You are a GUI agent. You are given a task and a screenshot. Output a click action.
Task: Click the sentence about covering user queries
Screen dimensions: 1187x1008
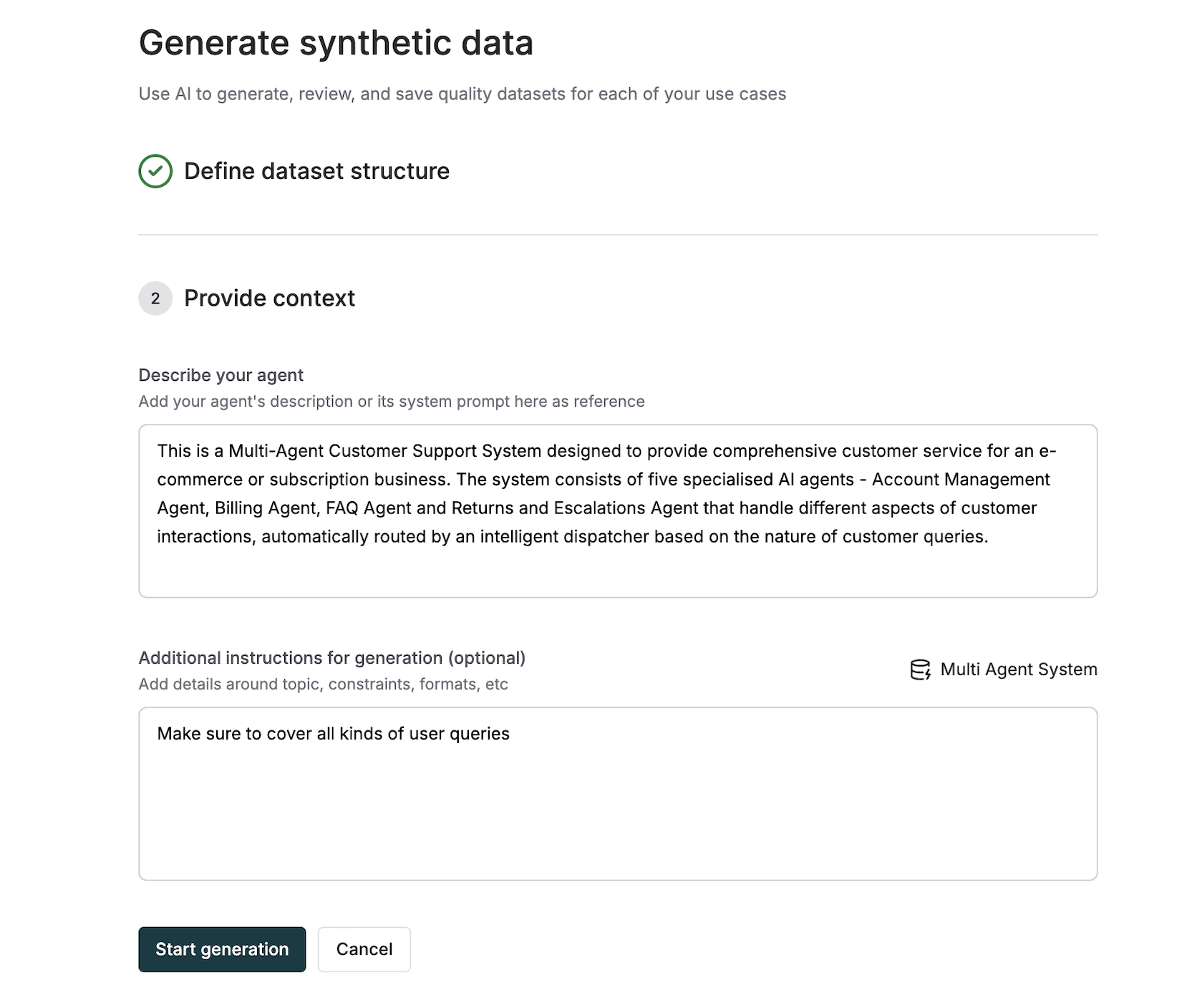coord(333,733)
